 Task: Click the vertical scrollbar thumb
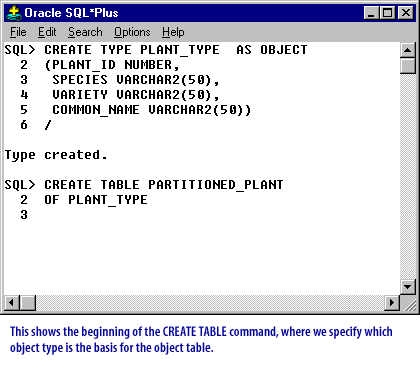[x=408, y=66]
